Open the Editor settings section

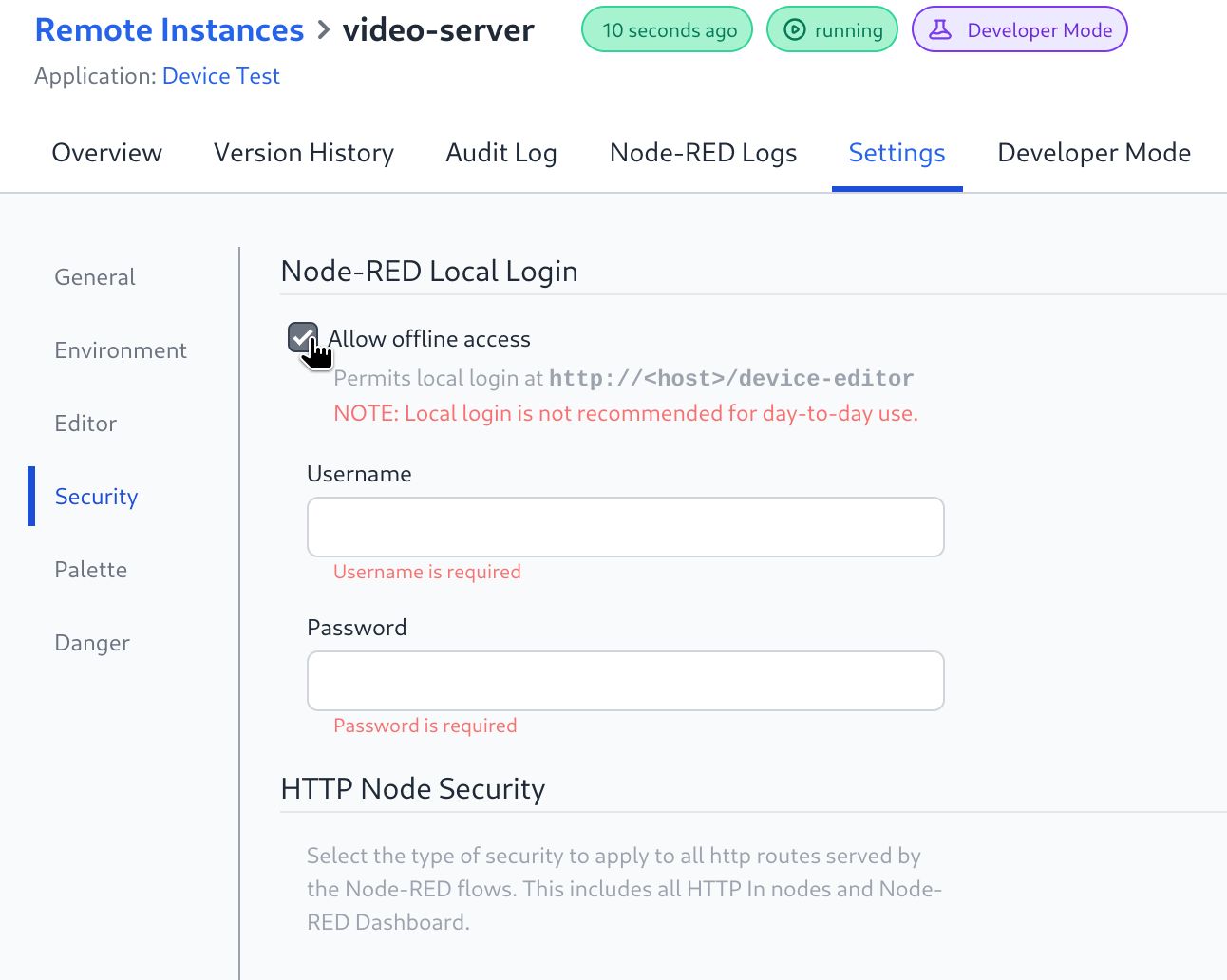(85, 424)
